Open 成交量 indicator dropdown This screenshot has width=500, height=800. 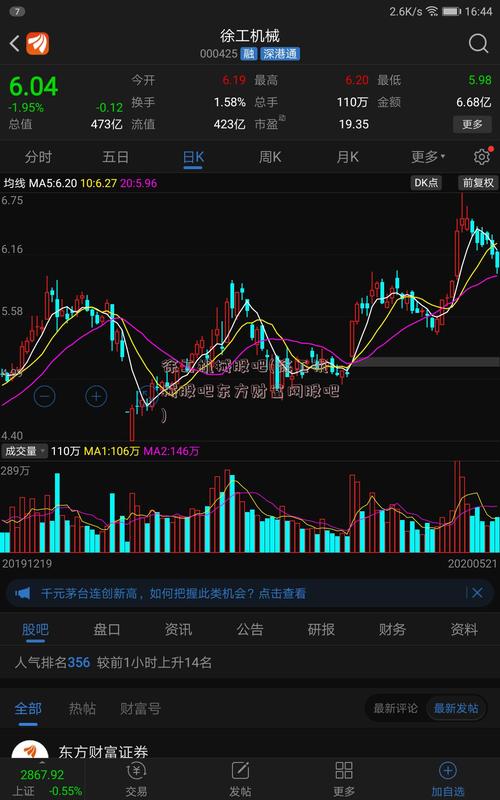click(24, 451)
